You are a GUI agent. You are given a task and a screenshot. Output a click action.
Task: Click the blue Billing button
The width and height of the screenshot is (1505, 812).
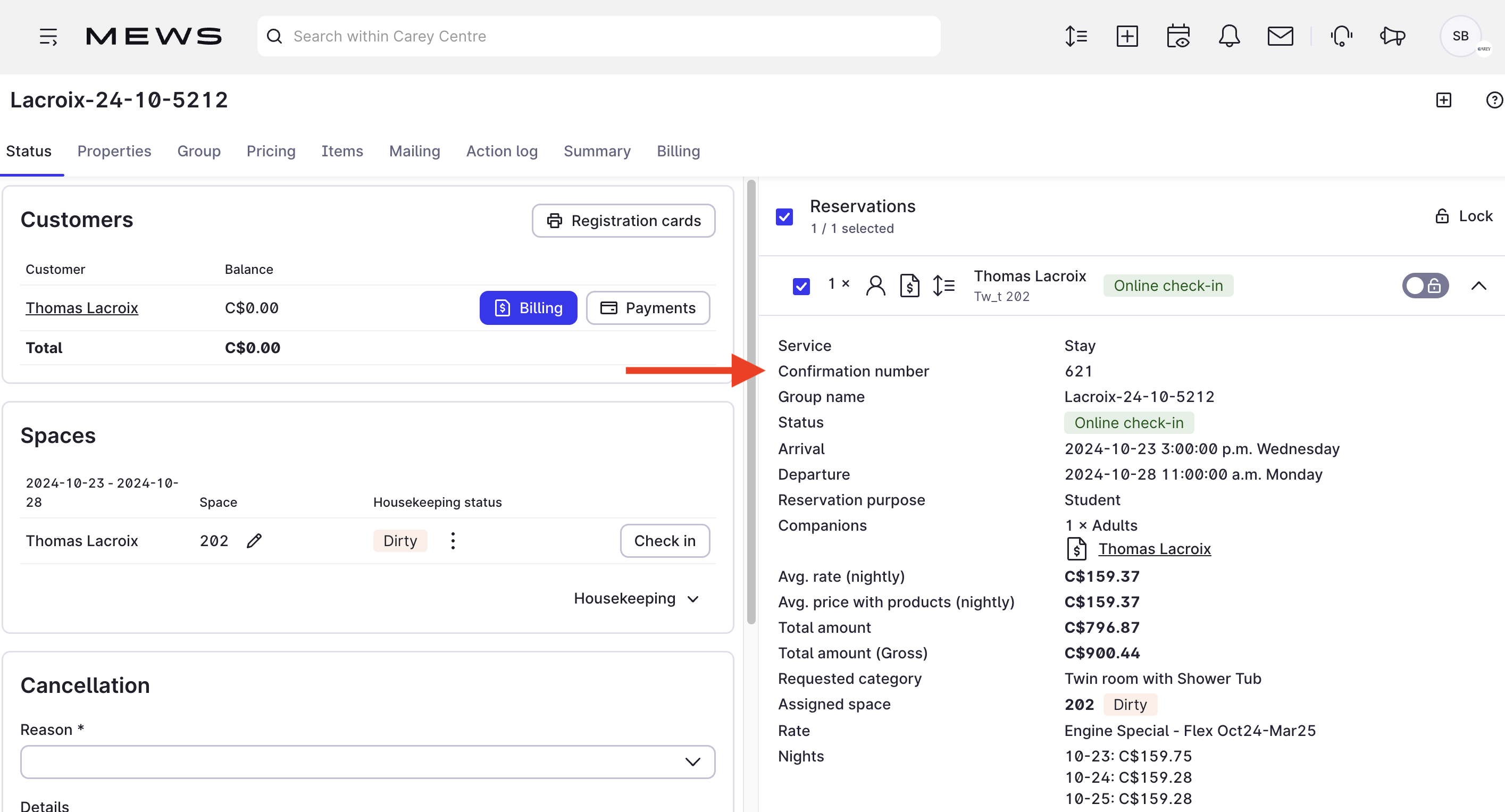528,308
